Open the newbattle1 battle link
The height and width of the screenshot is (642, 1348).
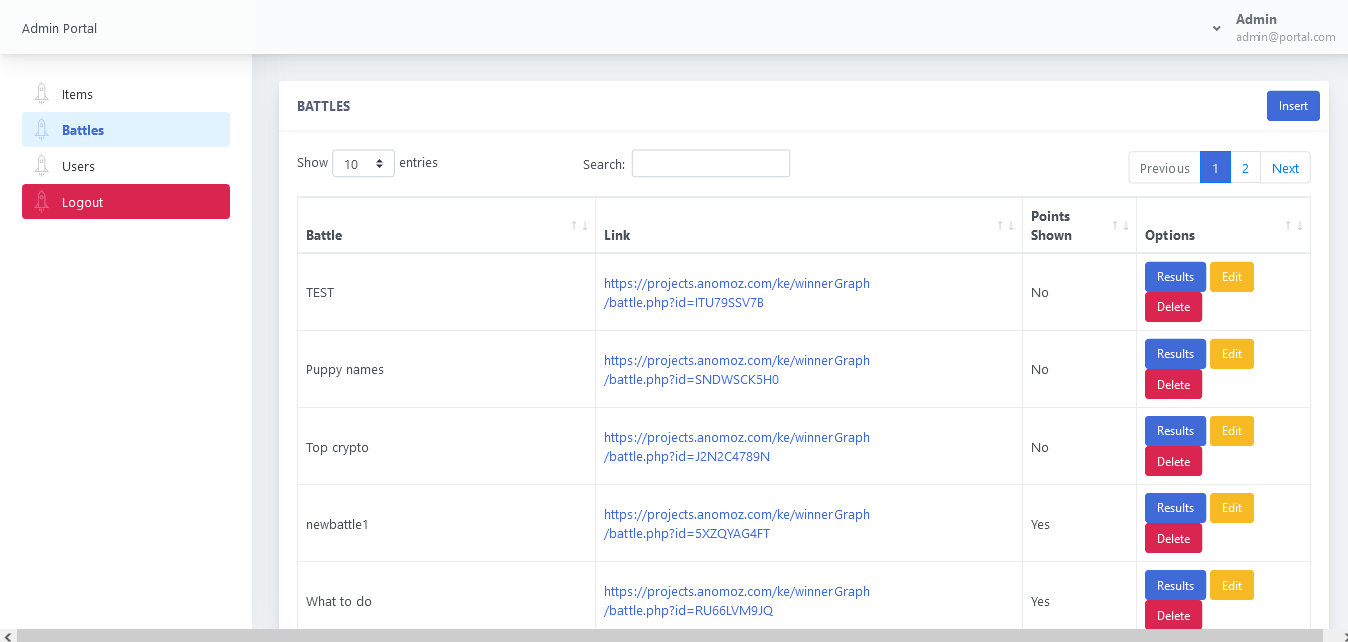[736, 524]
